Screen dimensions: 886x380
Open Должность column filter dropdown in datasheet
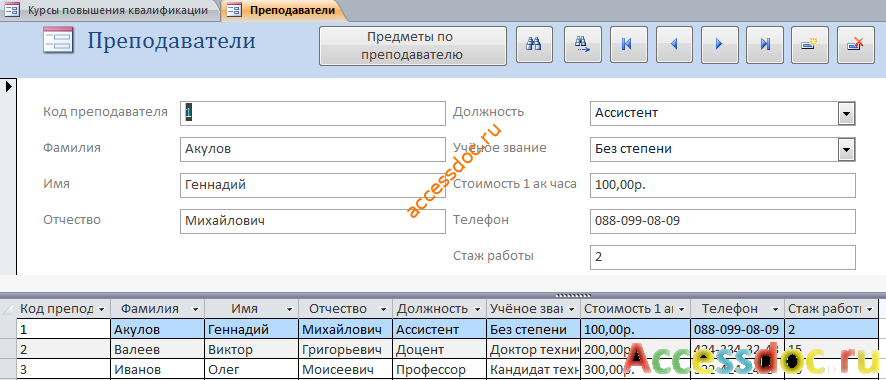[477, 309]
